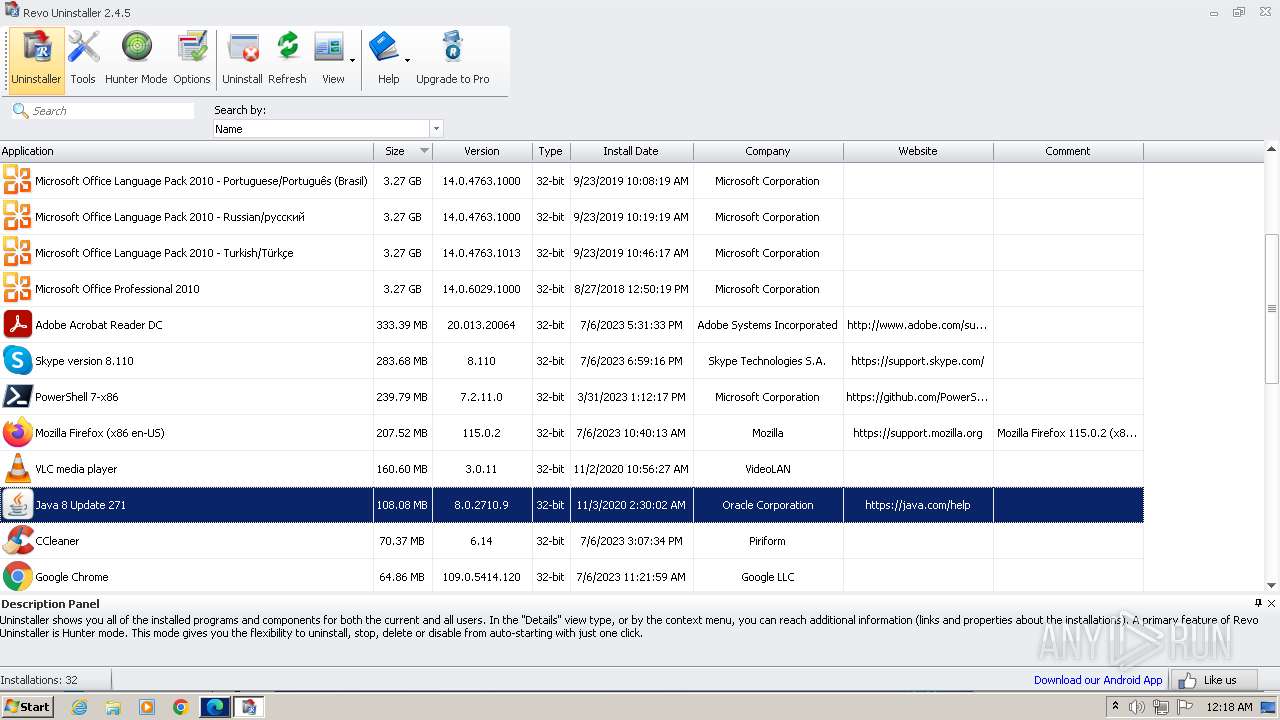Expand the View dropdown arrow
The width and height of the screenshot is (1280, 720).
[x=352, y=60]
